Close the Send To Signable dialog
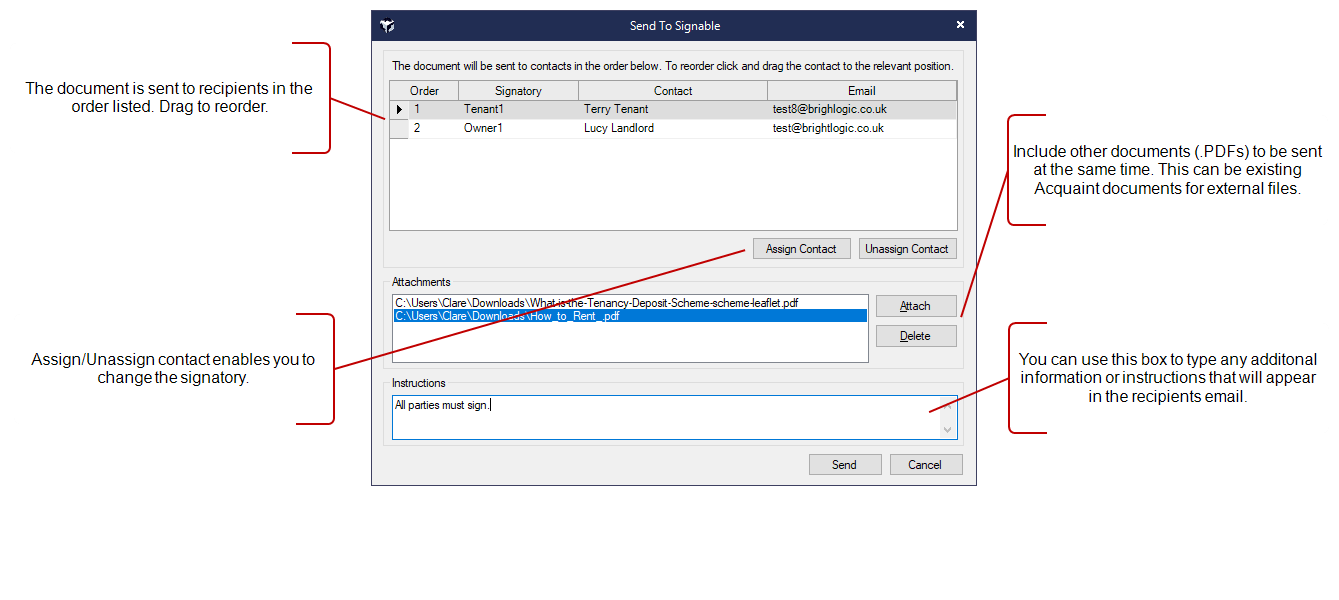 coord(960,25)
